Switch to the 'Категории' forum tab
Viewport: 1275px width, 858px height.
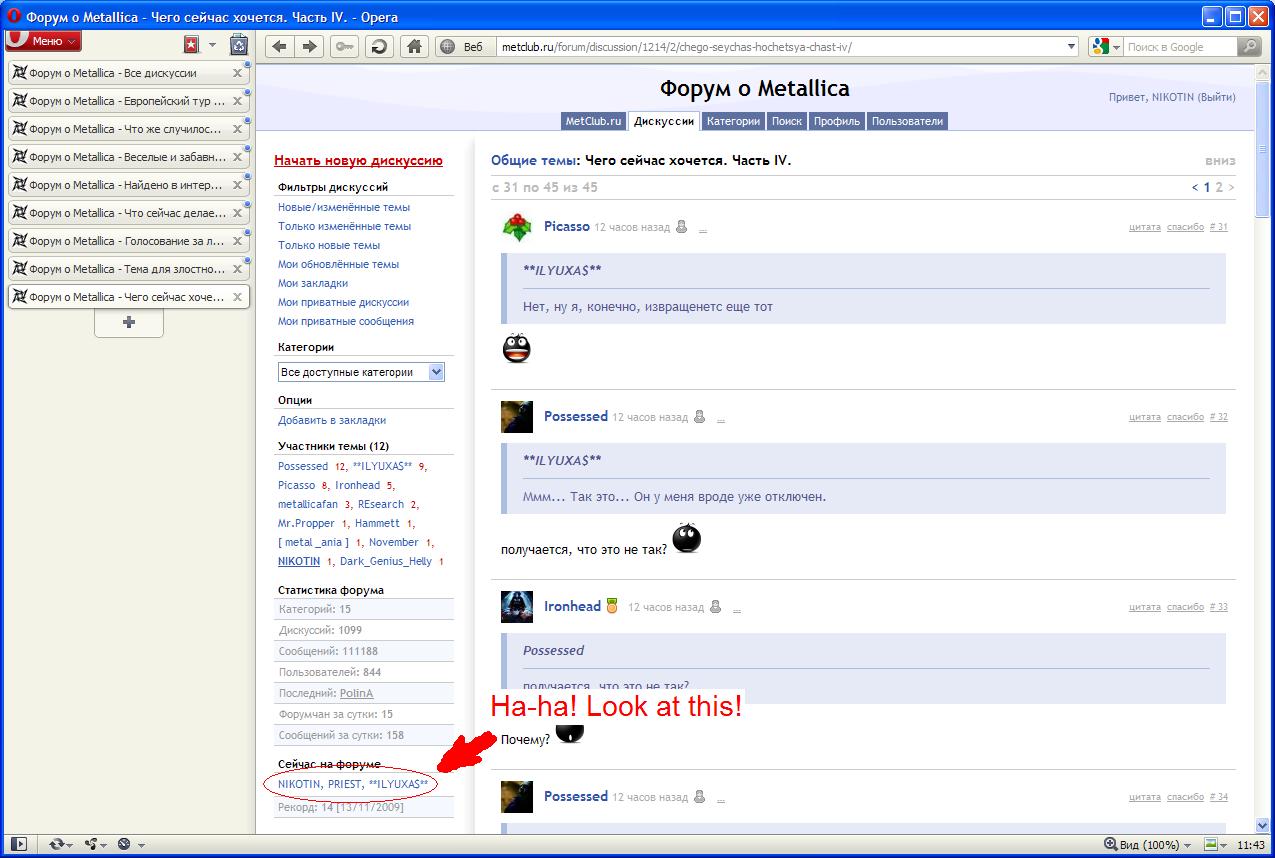tap(733, 121)
